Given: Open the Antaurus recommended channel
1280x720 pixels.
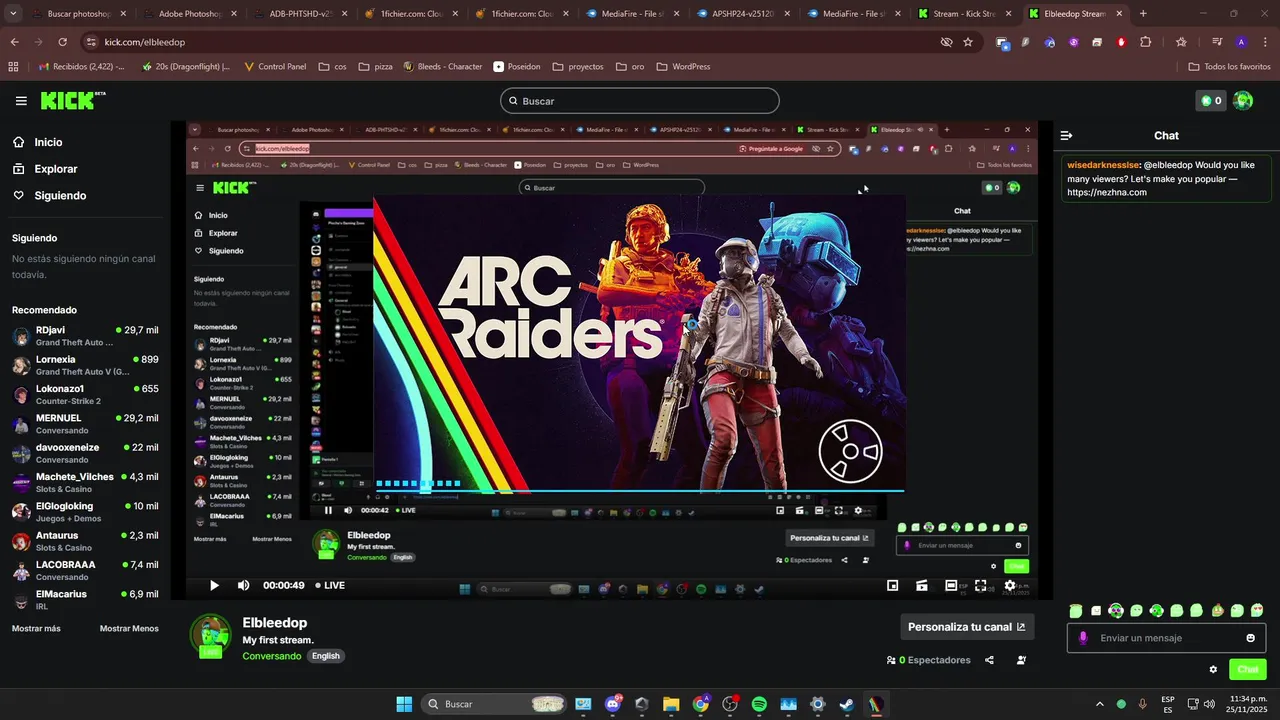Looking at the screenshot, I should [85, 541].
